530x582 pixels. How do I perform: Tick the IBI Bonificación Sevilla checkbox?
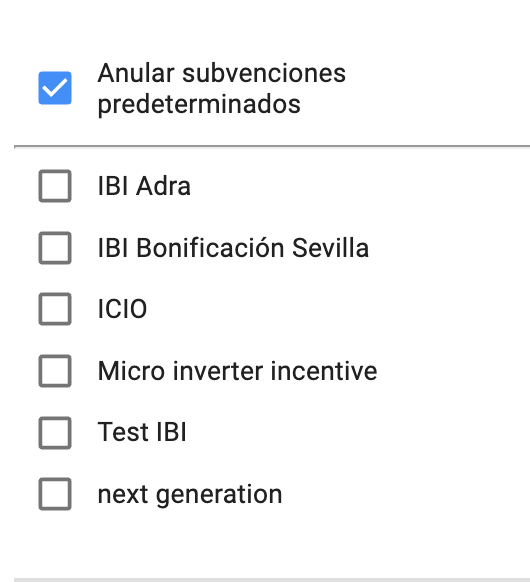point(55,248)
